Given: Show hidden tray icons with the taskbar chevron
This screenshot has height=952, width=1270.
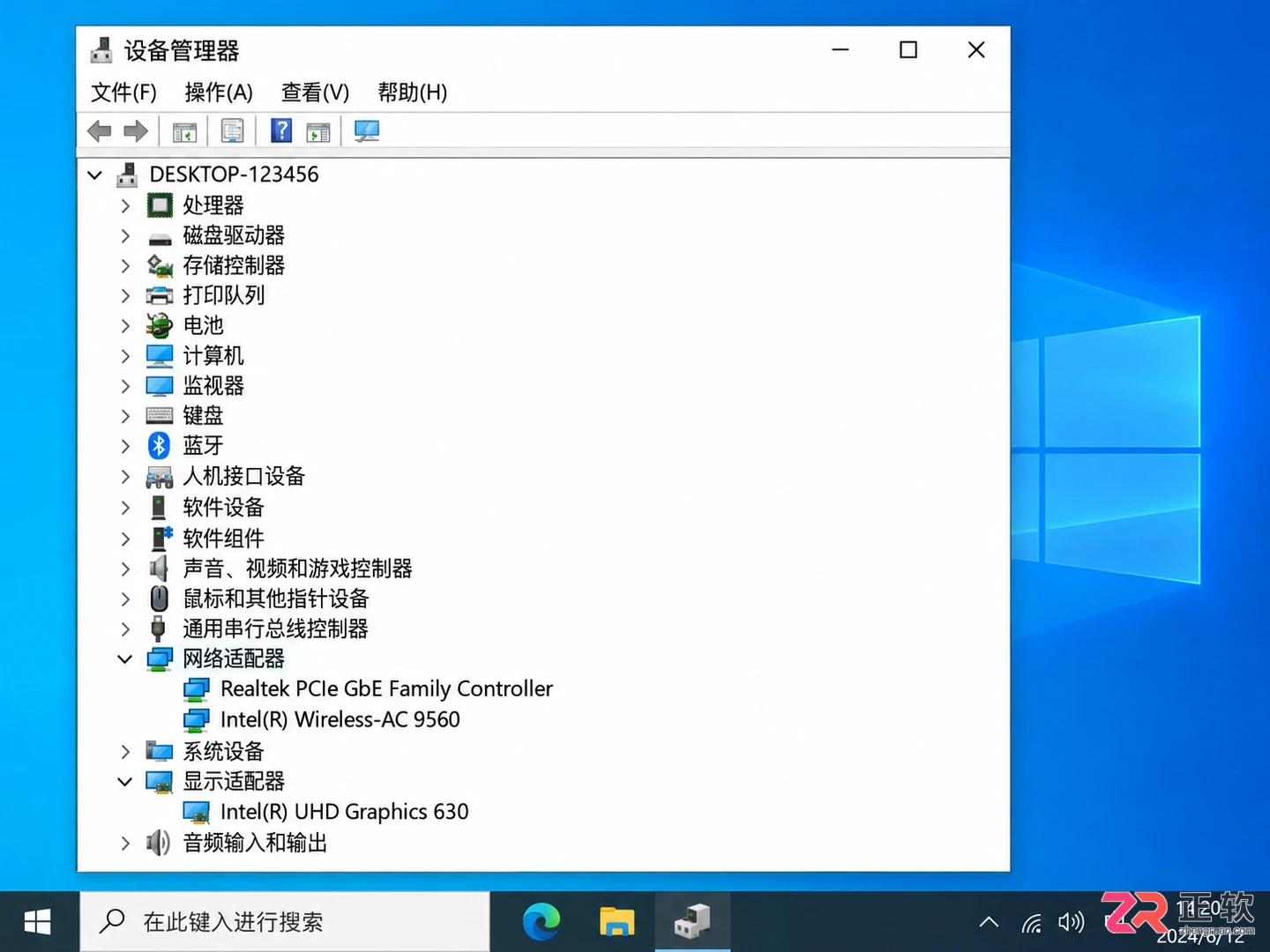Looking at the screenshot, I should tap(989, 923).
